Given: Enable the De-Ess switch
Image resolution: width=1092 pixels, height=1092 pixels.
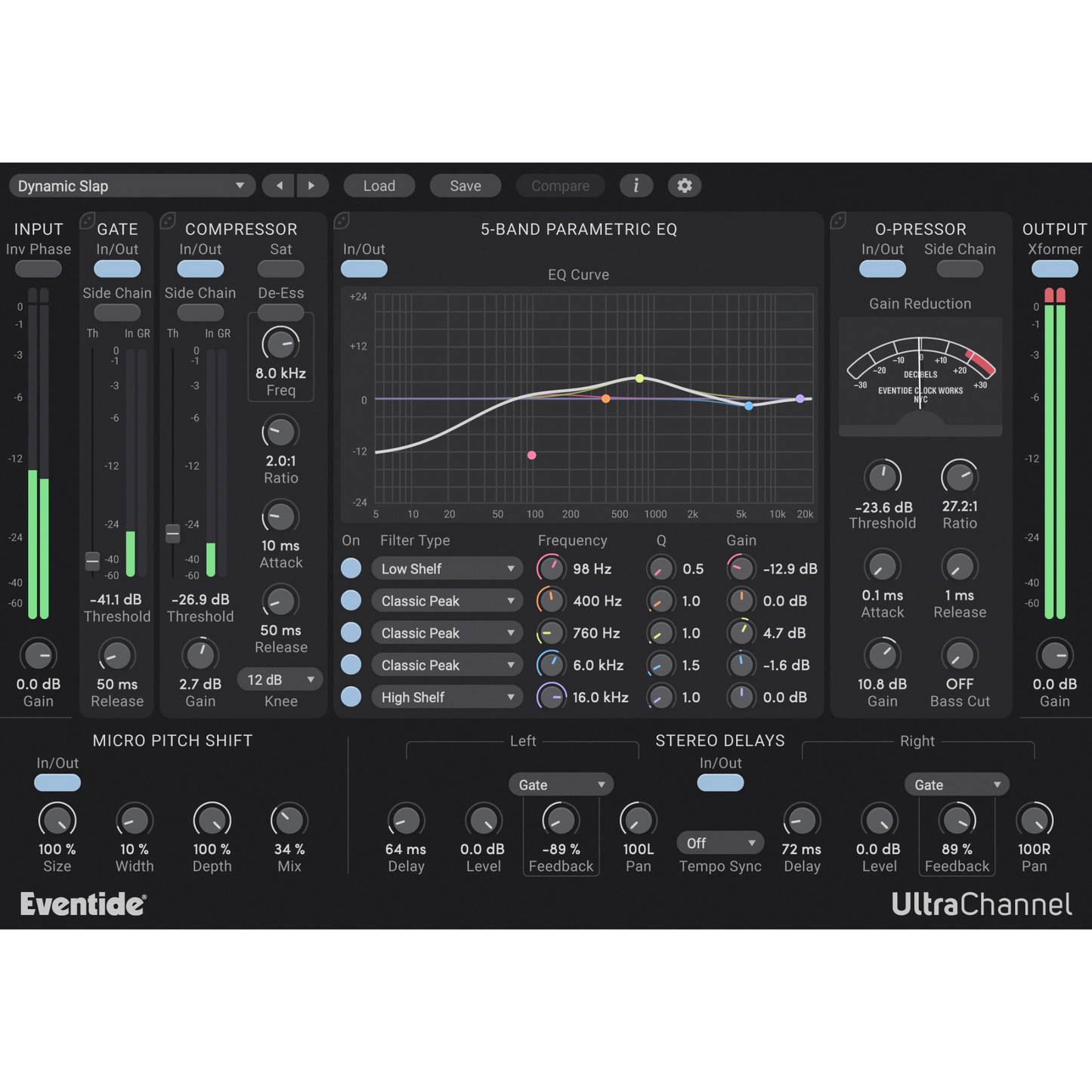Looking at the screenshot, I should [281, 311].
